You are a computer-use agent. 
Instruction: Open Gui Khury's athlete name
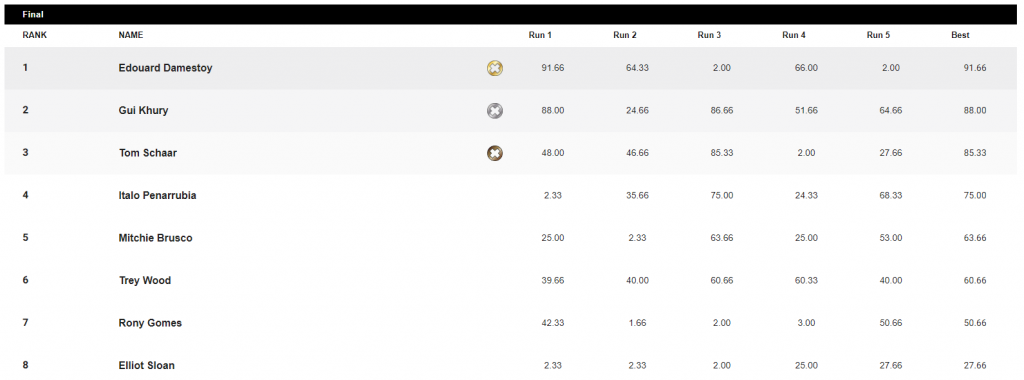[x=143, y=110]
